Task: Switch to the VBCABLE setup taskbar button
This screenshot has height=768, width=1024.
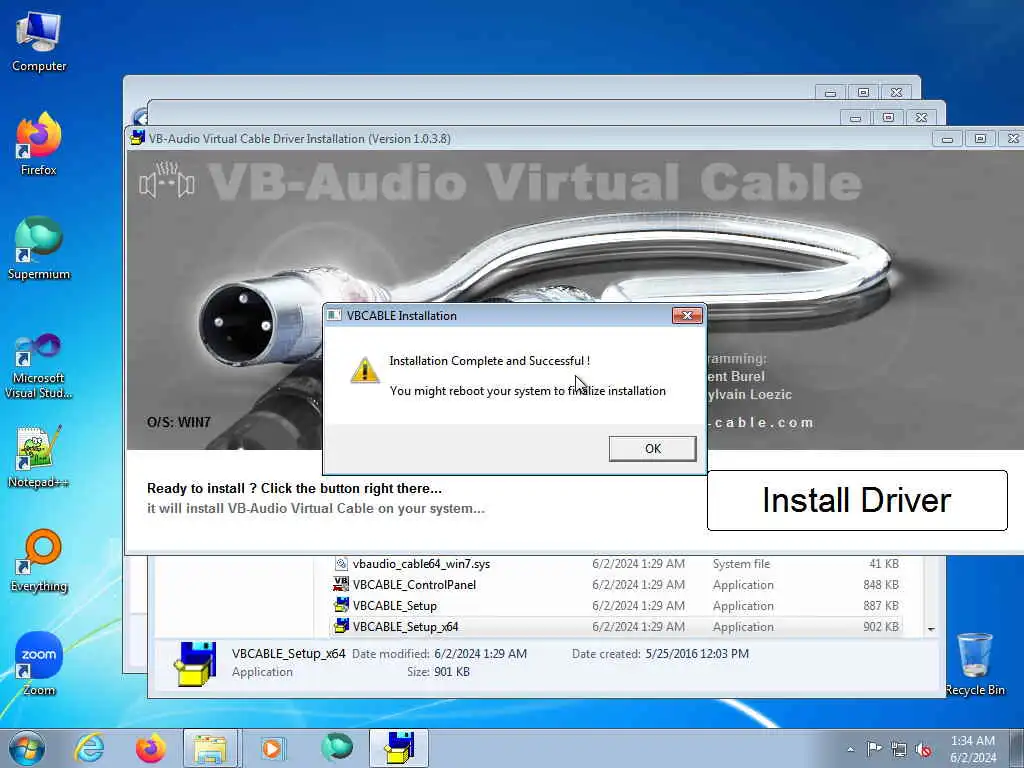Action: [399, 748]
